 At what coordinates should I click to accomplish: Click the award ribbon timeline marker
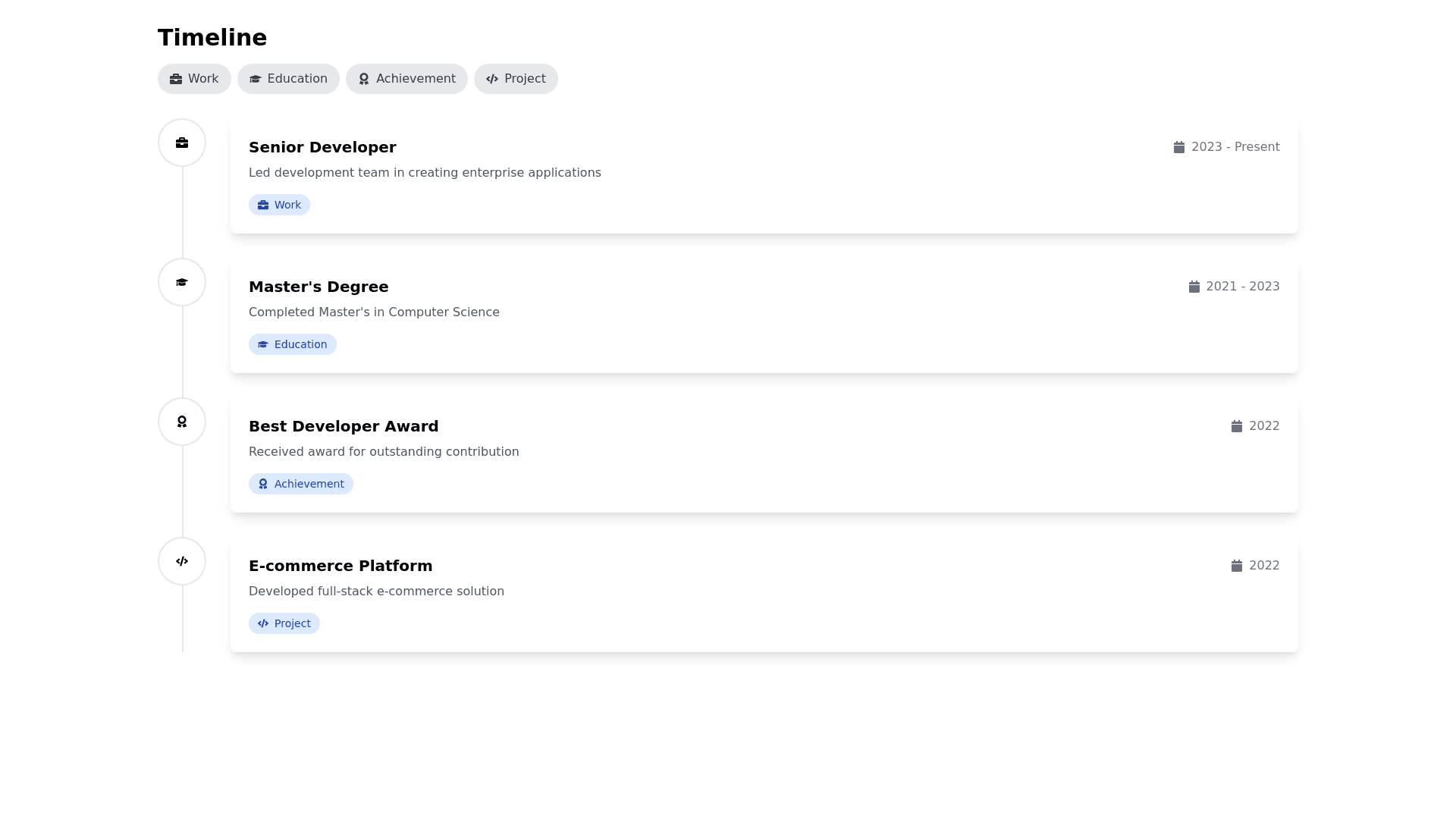[182, 422]
